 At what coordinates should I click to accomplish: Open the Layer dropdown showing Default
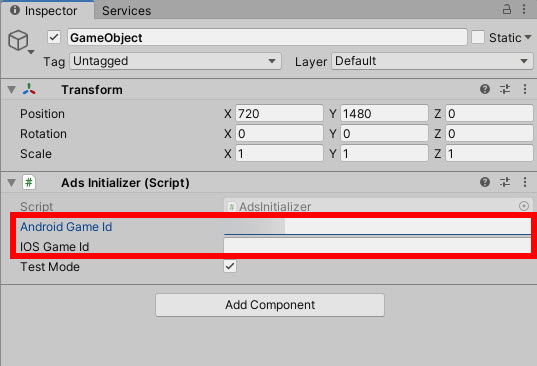click(432, 61)
